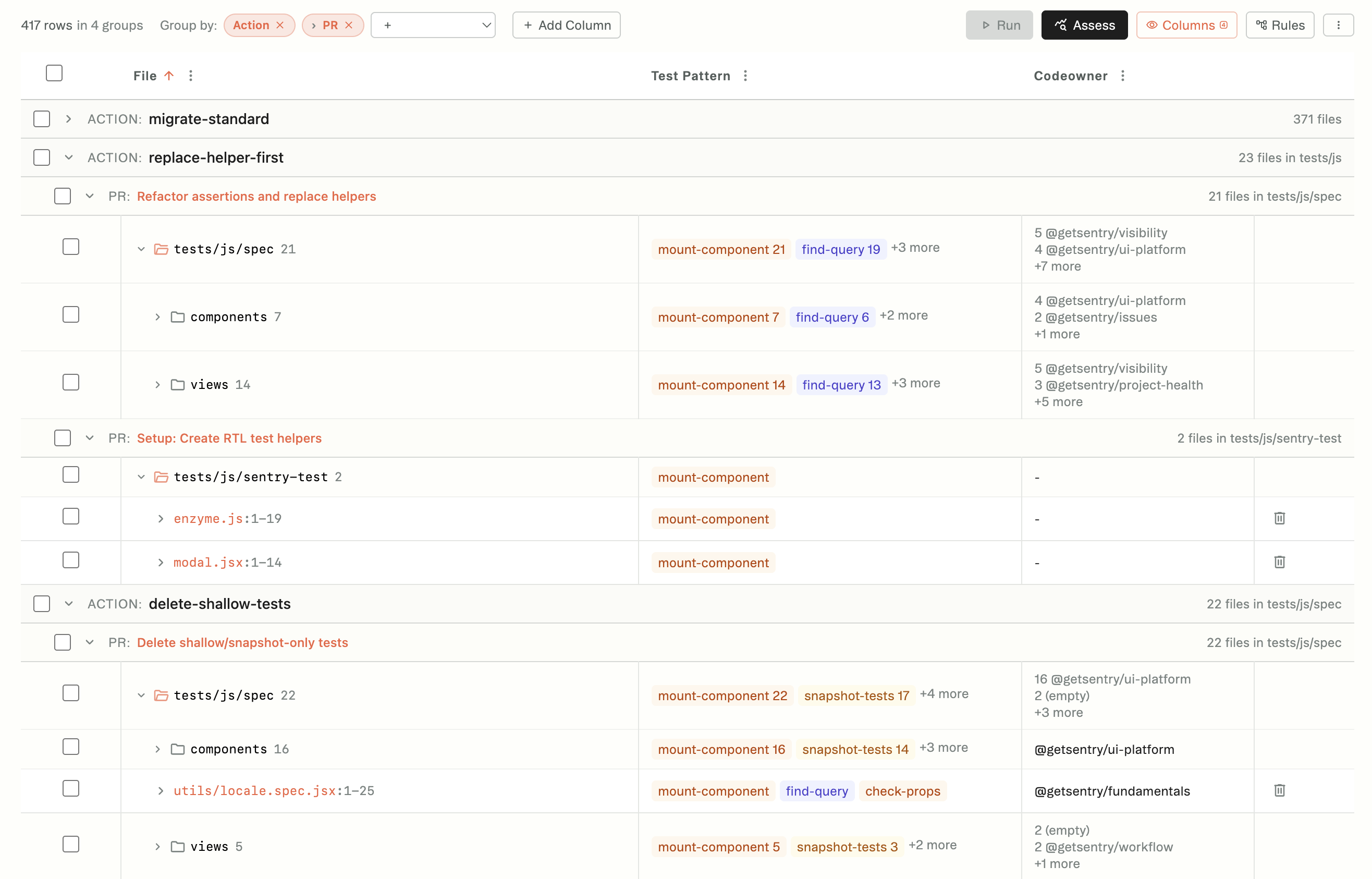Check the select-all checkbox in the table header
Screen dimensions: 1372x879
[x=54, y=72]
